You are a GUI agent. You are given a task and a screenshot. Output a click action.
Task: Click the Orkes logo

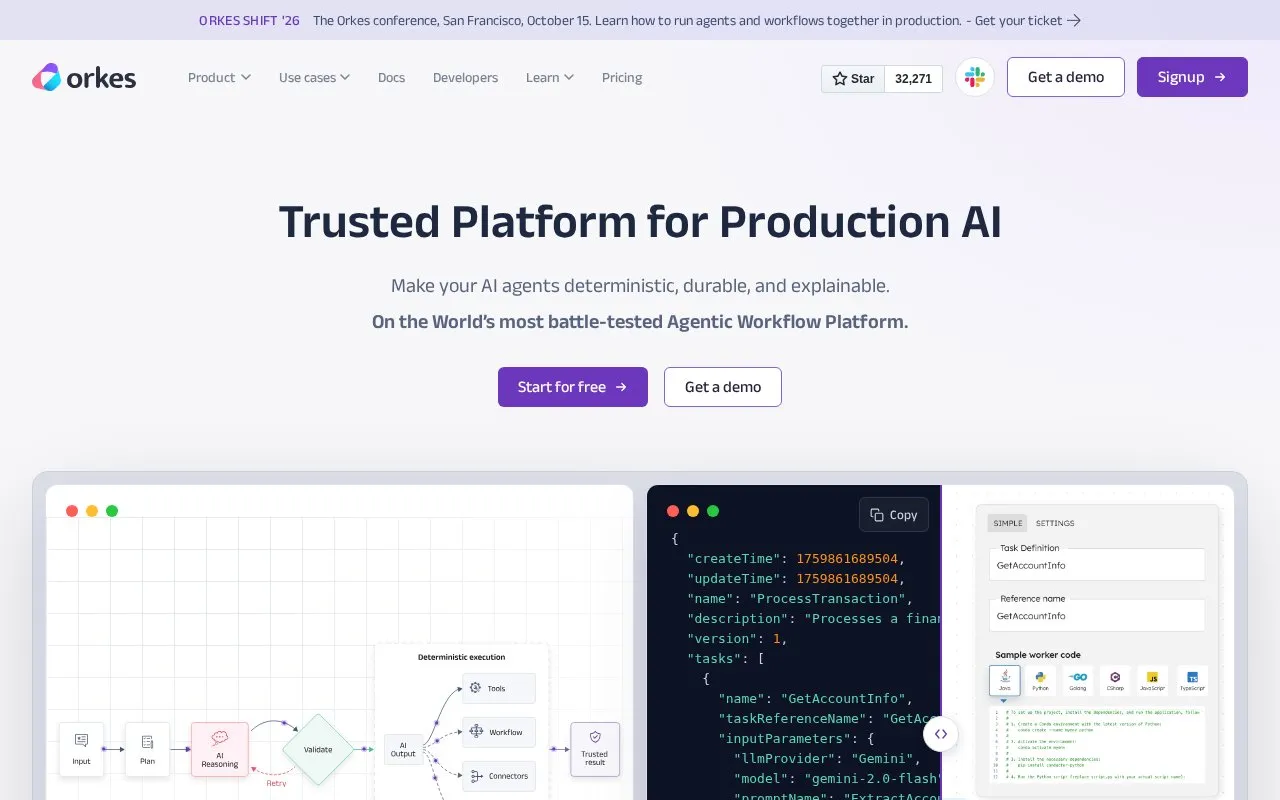(x=84, y=77)
